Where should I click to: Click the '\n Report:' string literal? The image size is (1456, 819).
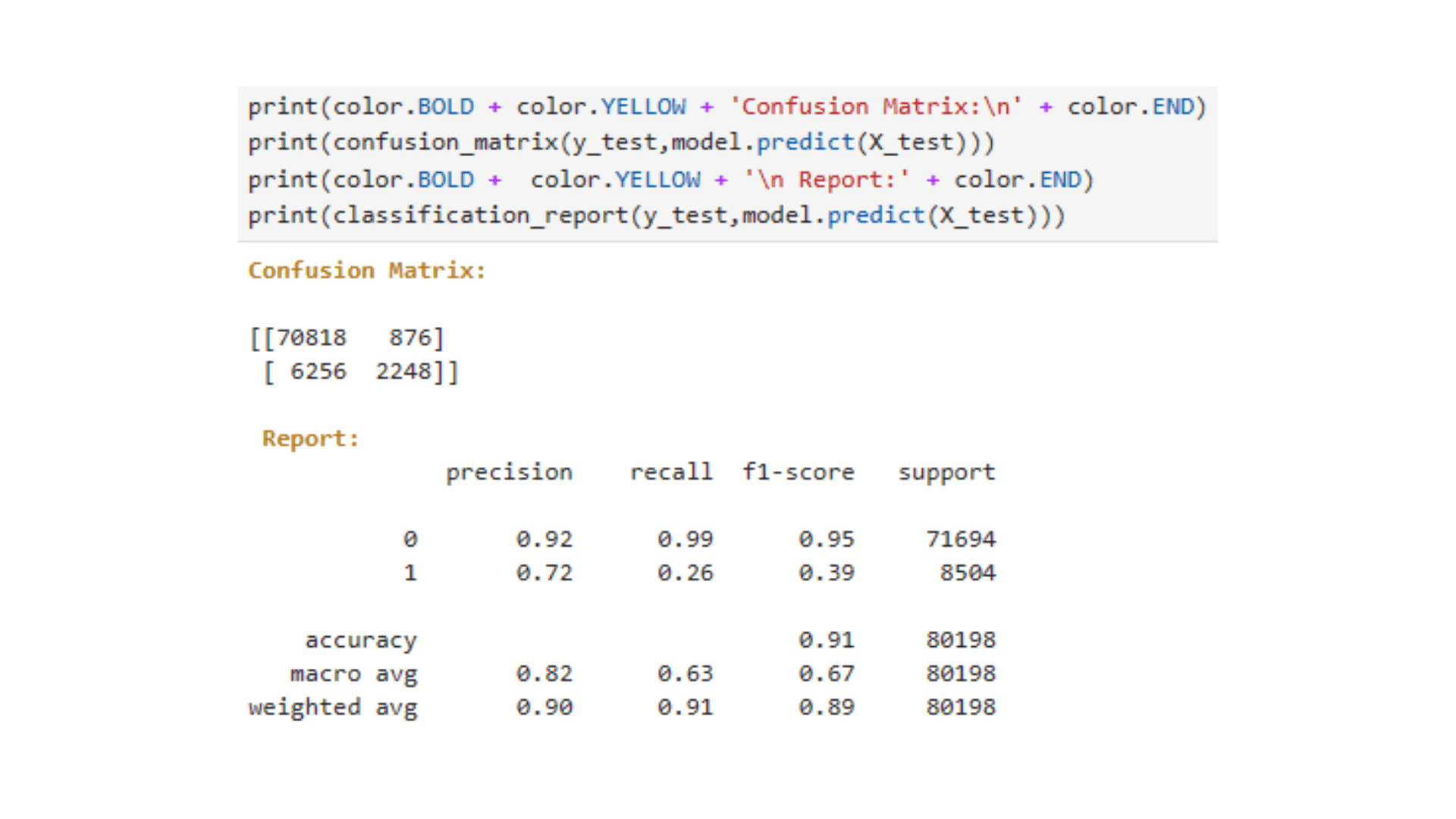coord(827,180)
